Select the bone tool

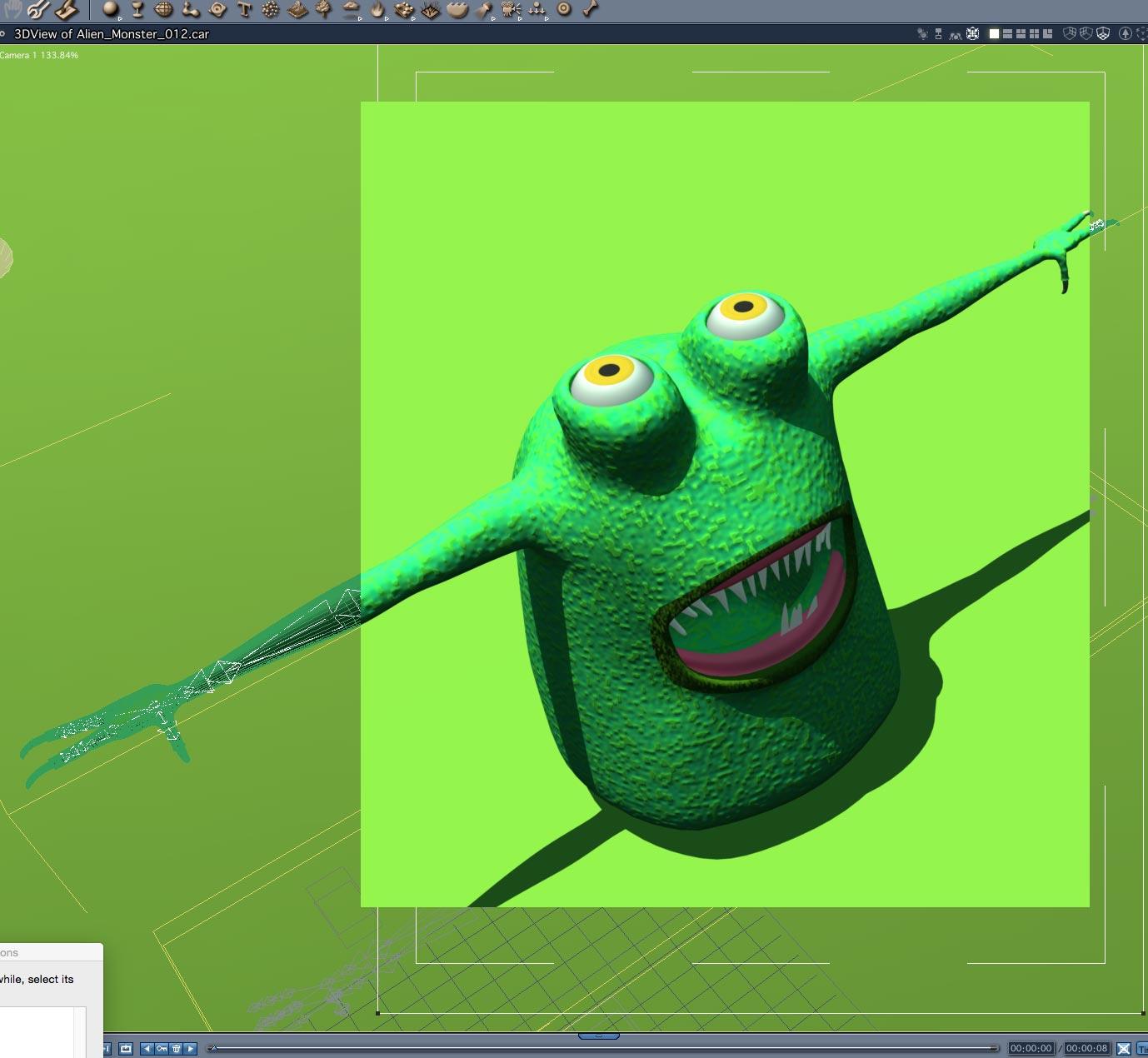pyautogui.click(x=591, y=9)
